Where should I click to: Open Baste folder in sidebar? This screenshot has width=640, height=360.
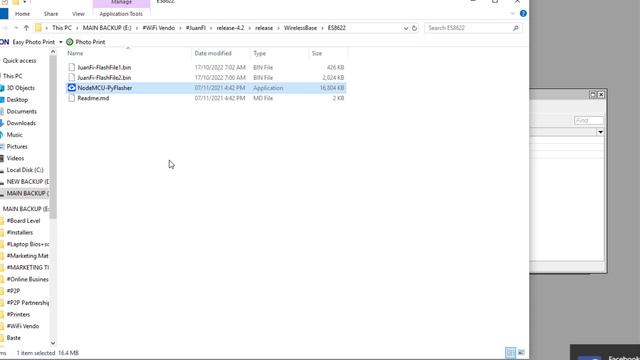tap(13, 338)
